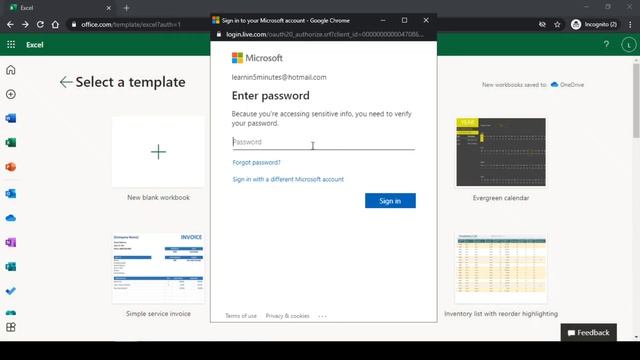Click the Forgot password? link
The image size is (640, 360).
pos(256,162)
